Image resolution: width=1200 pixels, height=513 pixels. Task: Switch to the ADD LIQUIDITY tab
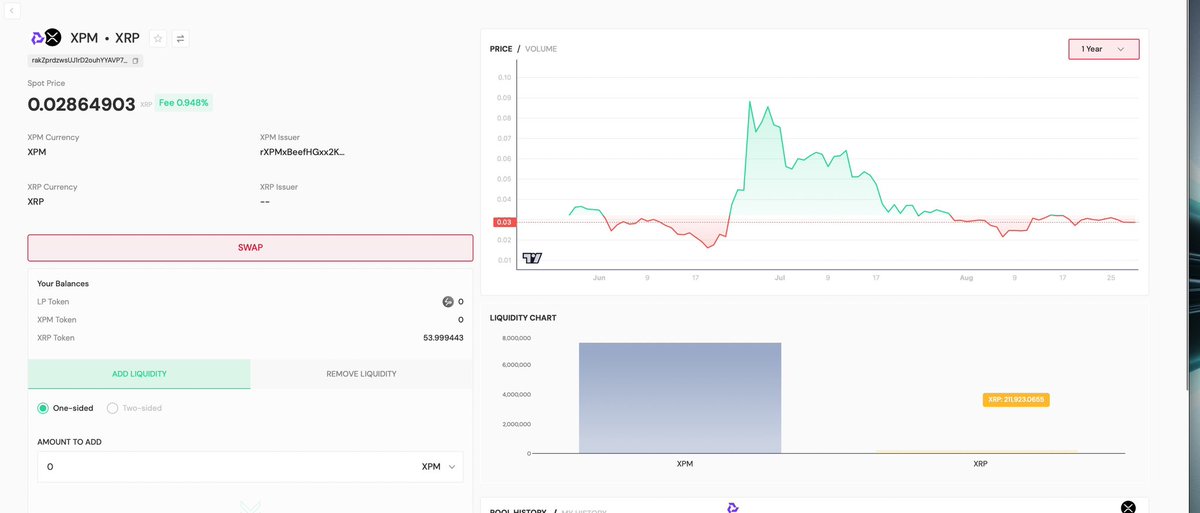[139, 374]
